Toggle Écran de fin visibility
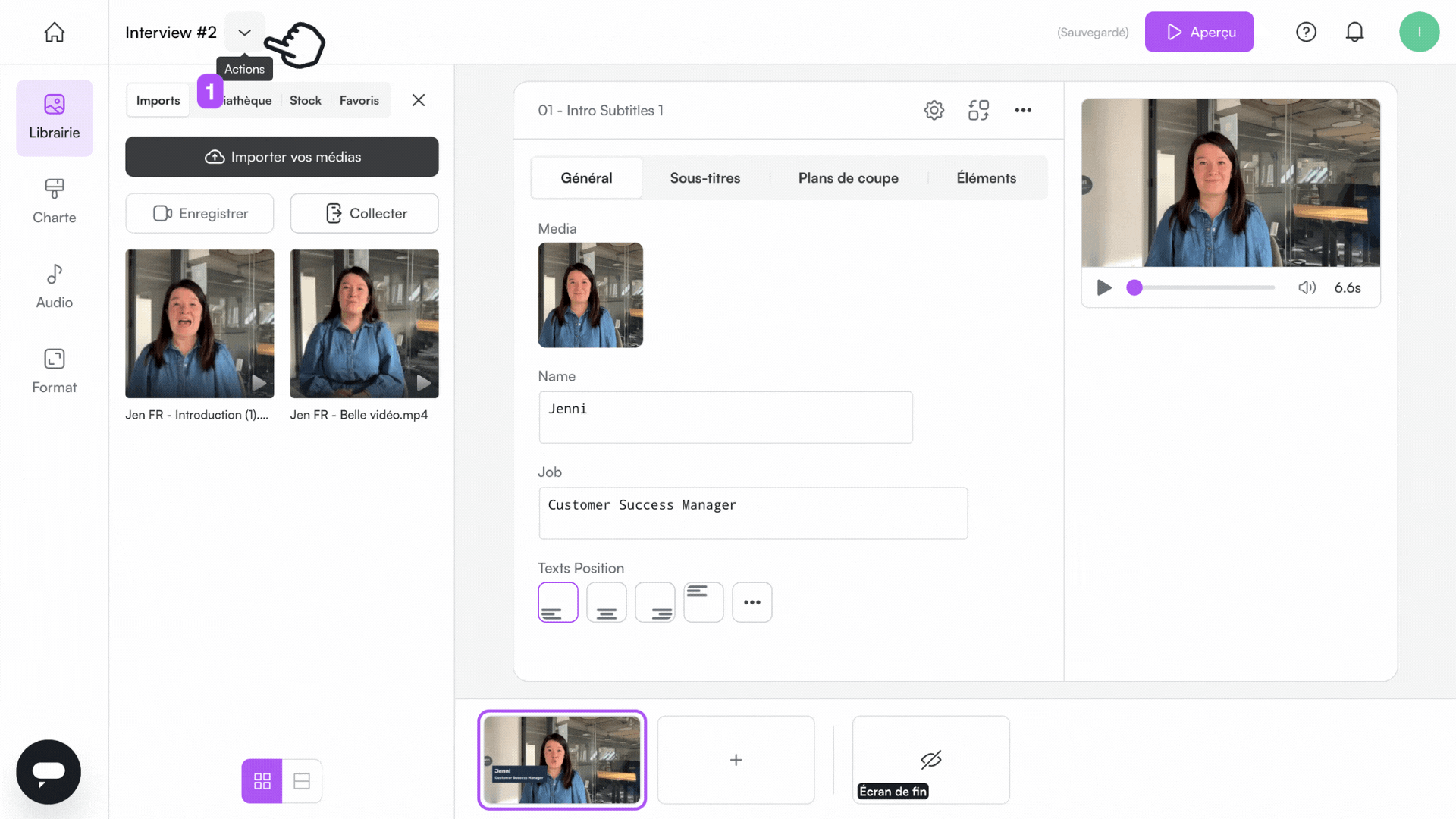Image resolution: width=1456 pixels, height=819 pixels. (x=930, y=759)
